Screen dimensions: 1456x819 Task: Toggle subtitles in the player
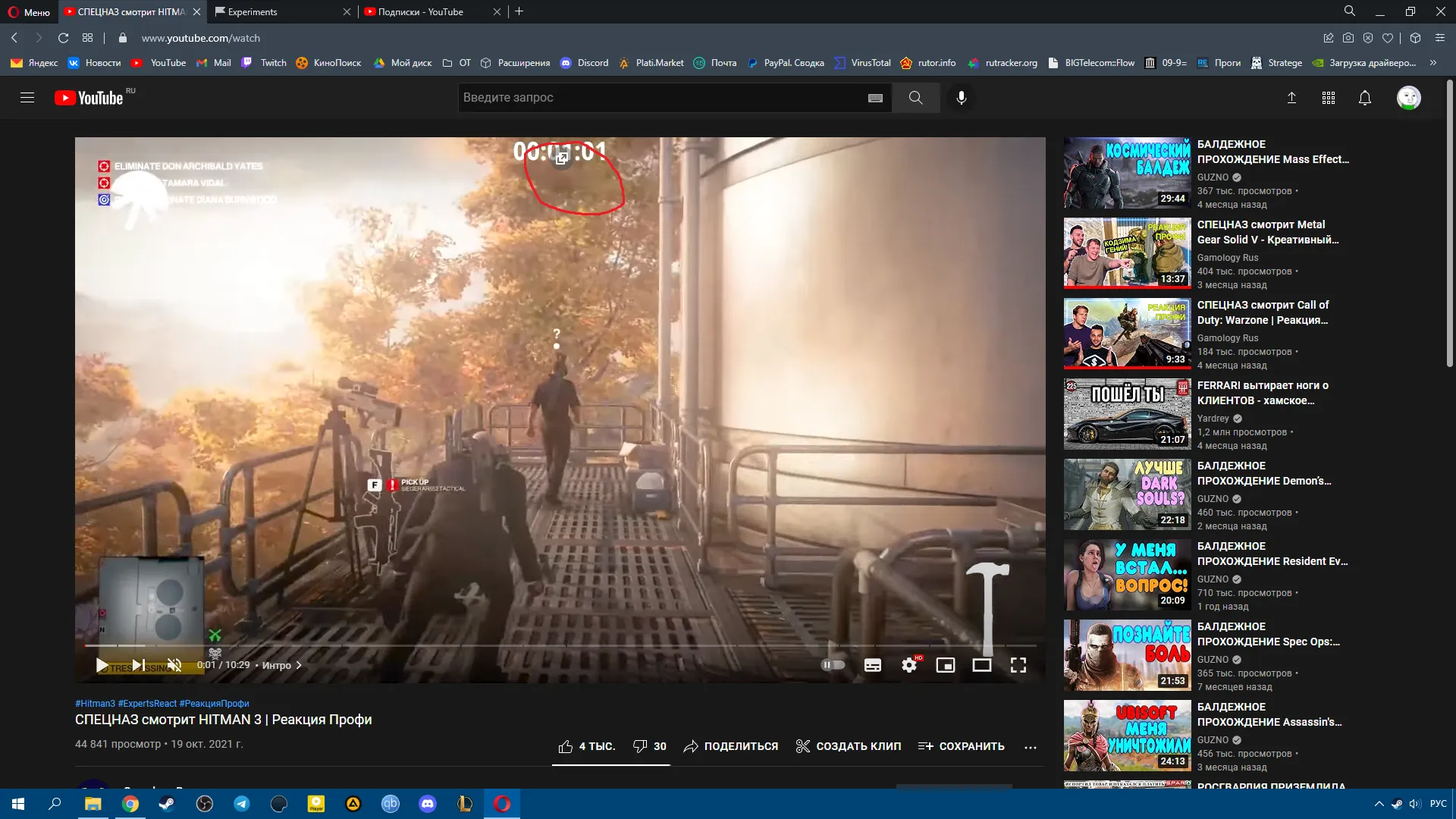pyautogui.click(x=873, y=665)
